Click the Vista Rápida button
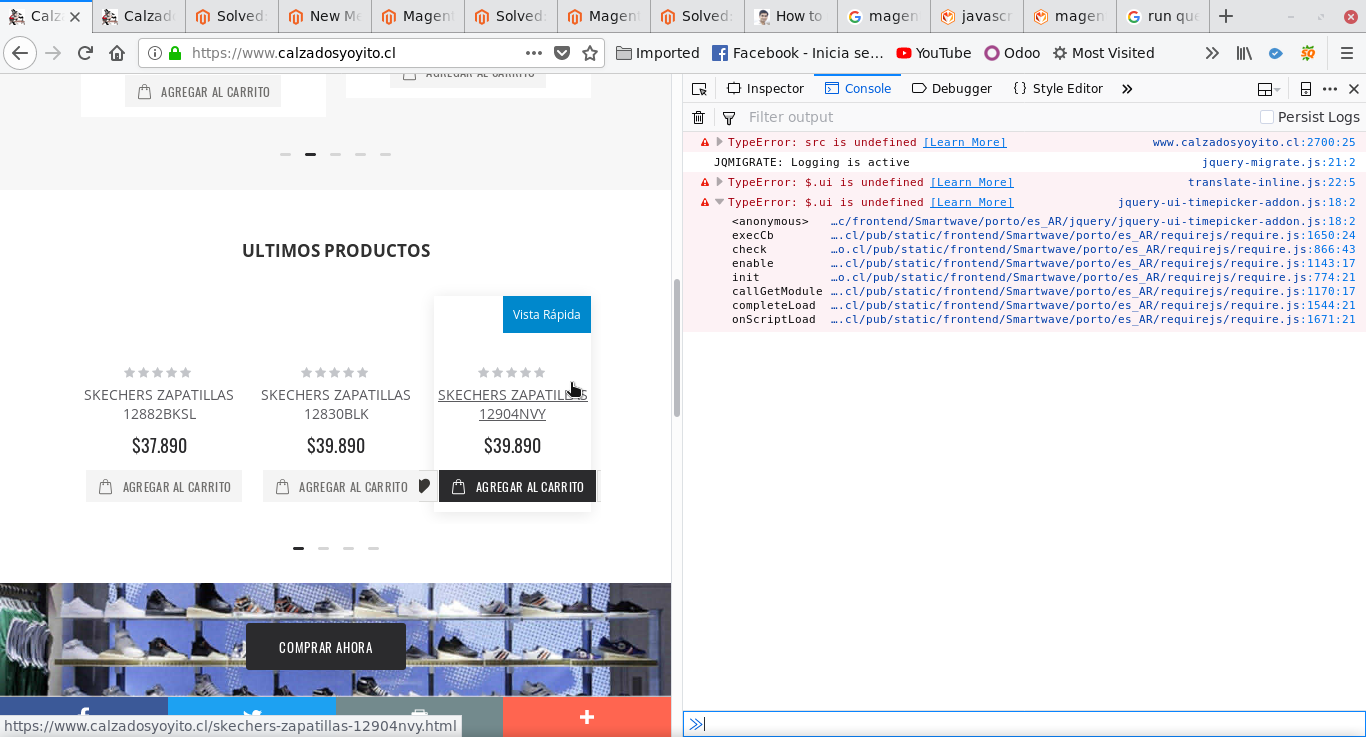1366x737 pixels. tap(546, 315)
